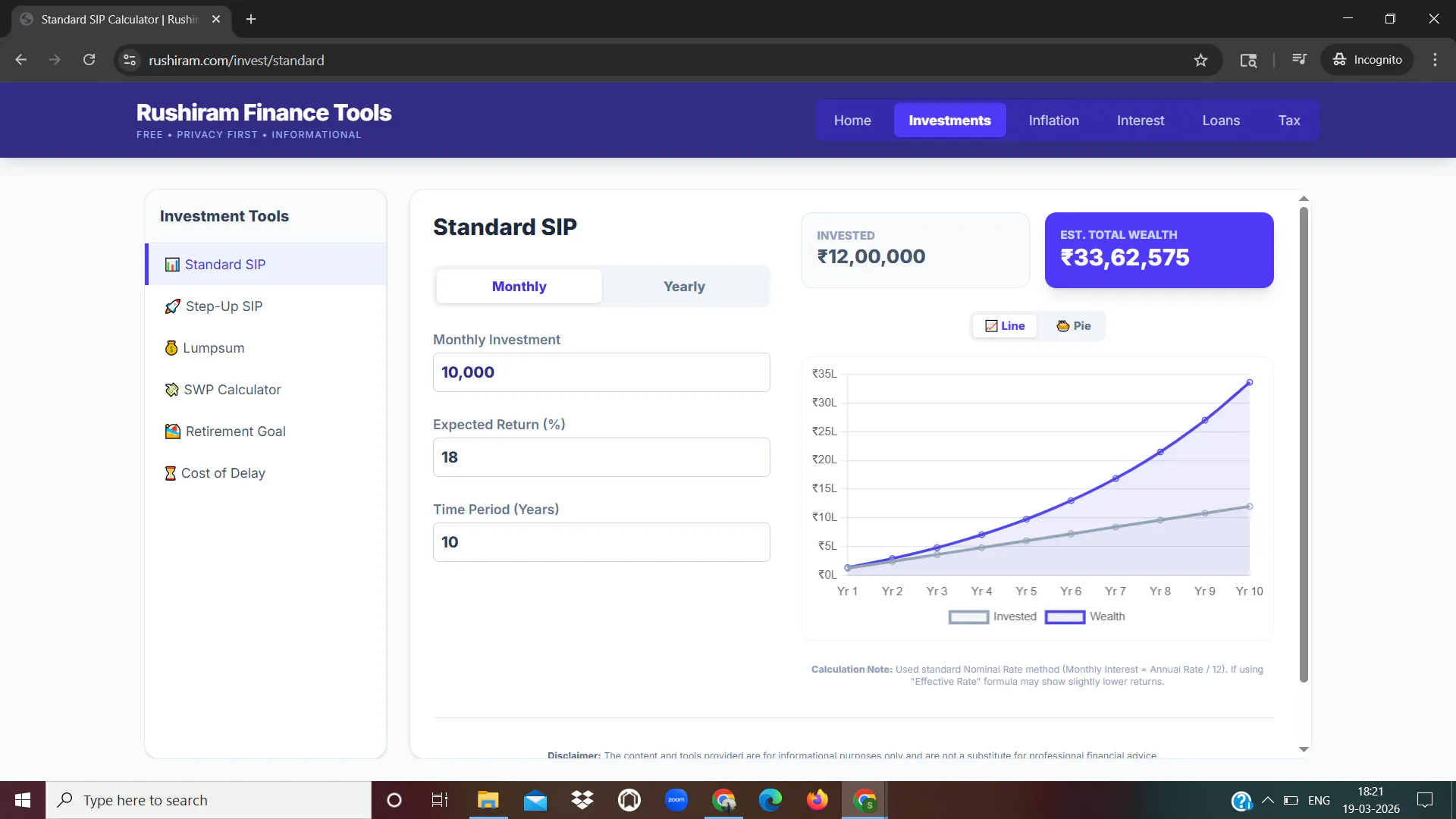Open Firefox from the taskbar
This screenshot has height=819, width=1456.
click(x=817, y=800)
